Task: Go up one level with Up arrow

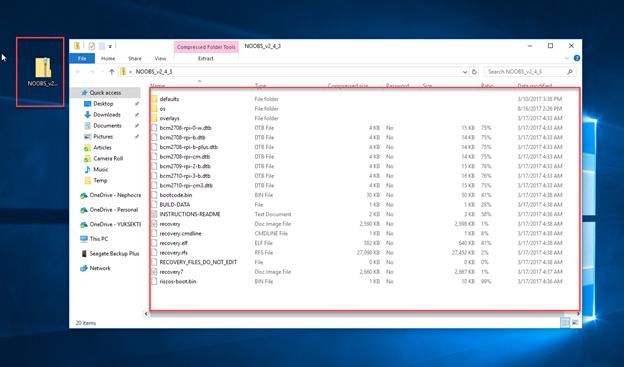Action: (112, 72)
